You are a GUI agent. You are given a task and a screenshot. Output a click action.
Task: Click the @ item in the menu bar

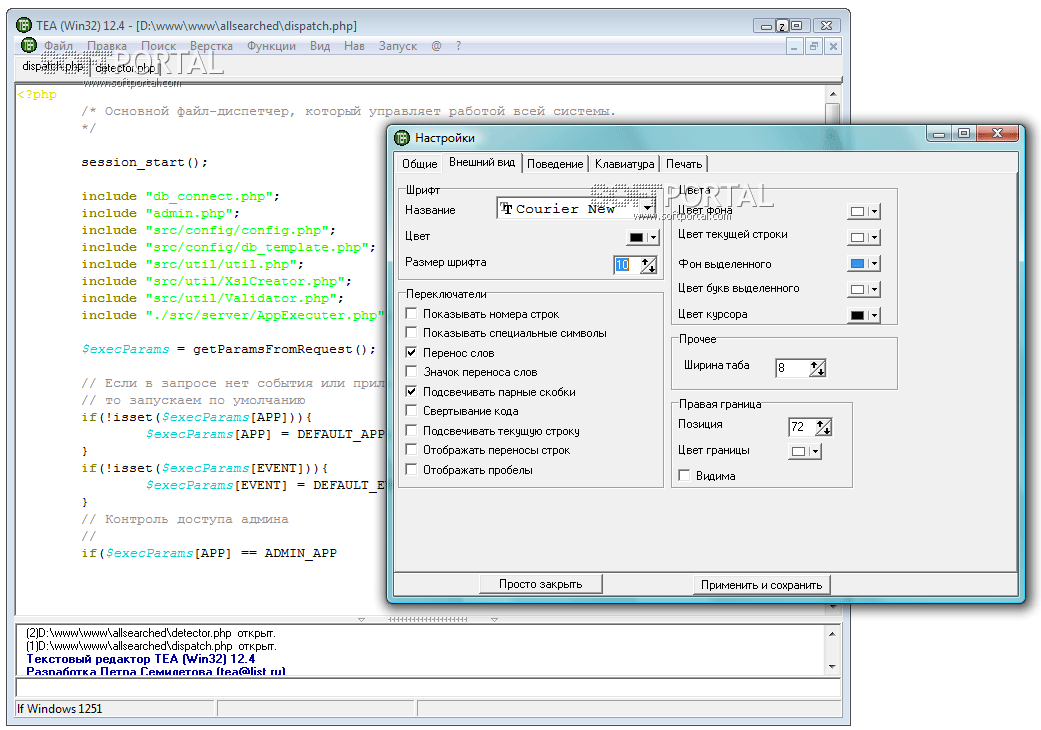[436, 46]
